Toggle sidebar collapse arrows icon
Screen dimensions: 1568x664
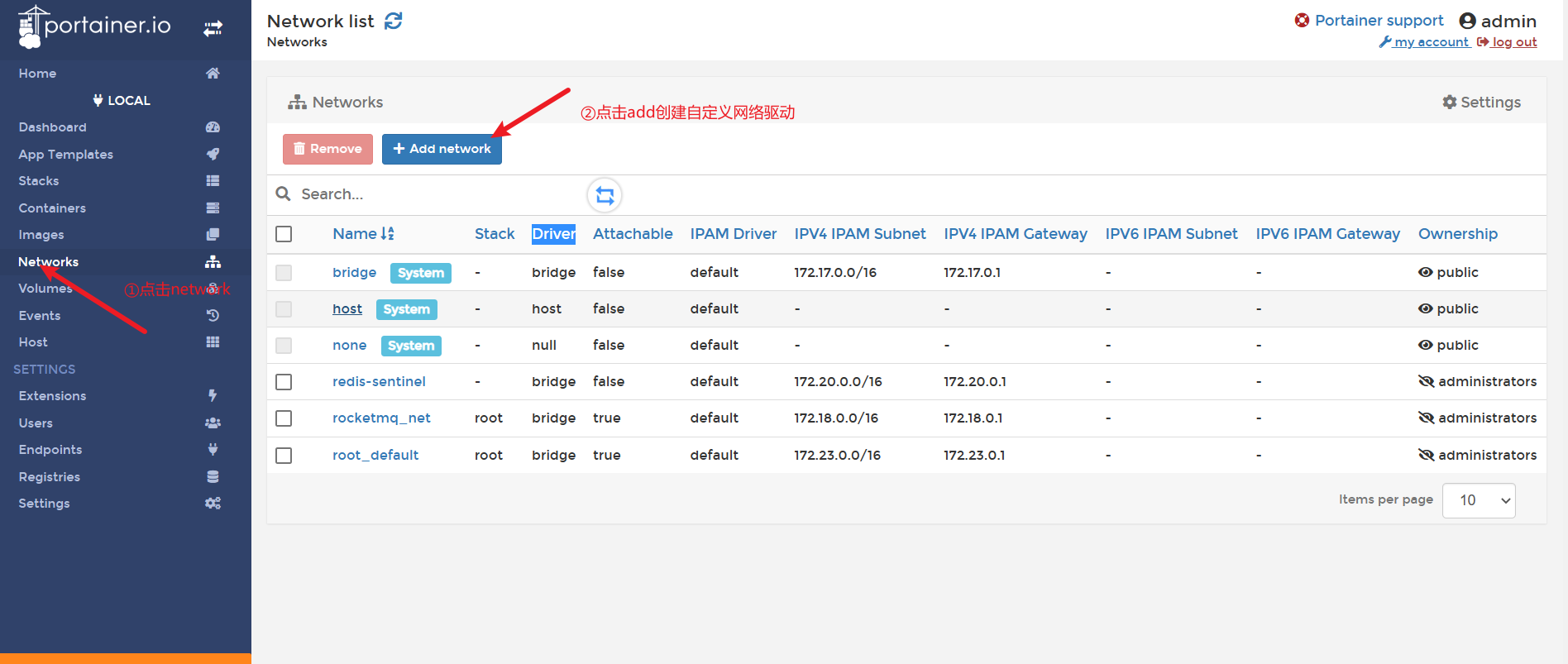pos(213,29)
